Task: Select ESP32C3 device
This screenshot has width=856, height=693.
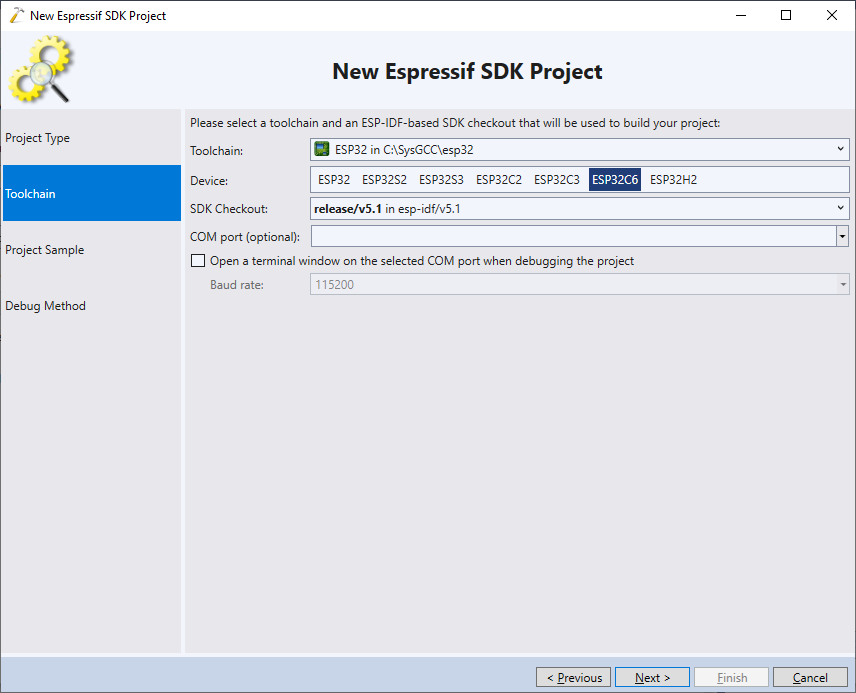Action: click(557, 180)
